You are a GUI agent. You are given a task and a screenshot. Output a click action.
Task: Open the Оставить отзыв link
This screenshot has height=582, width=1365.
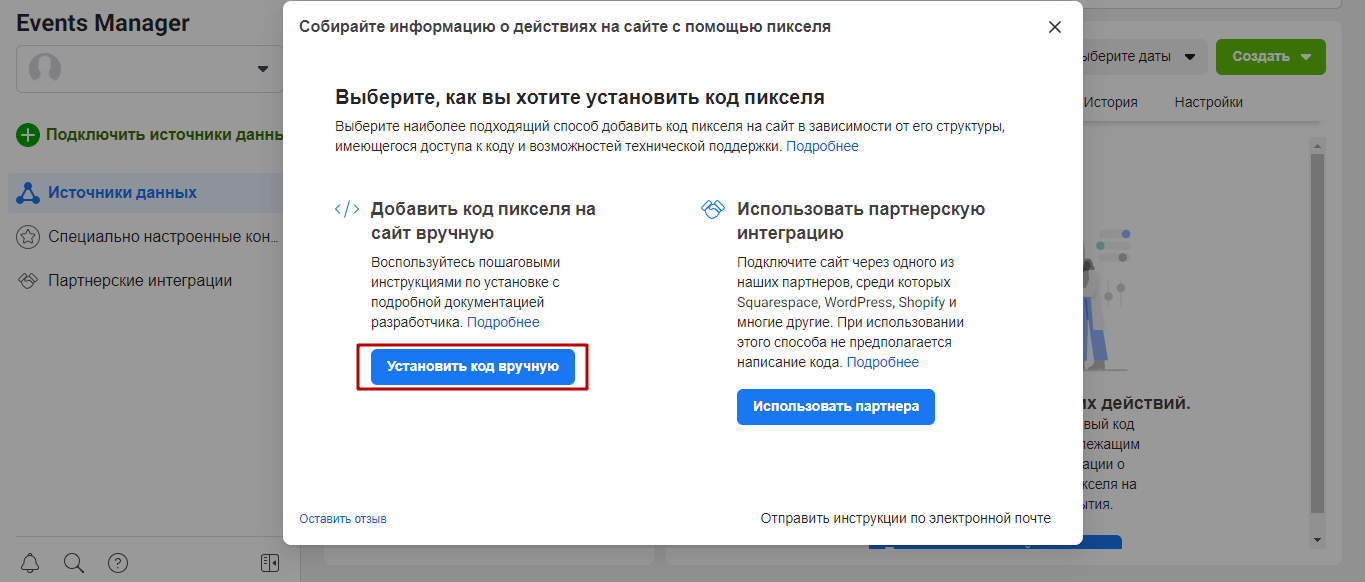point(342,519)
